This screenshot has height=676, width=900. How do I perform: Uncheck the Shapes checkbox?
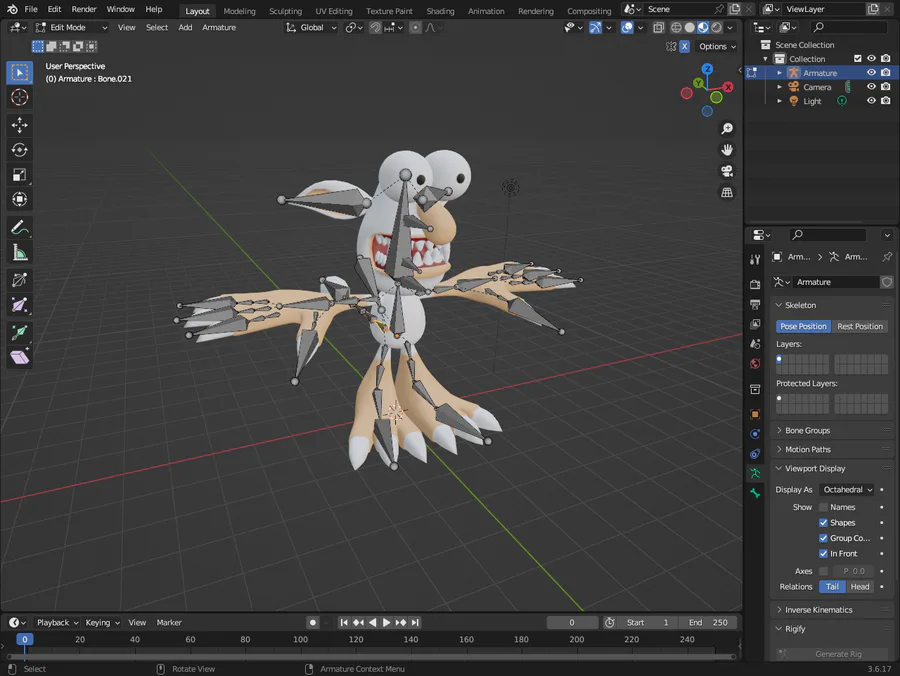pos(823,523)
